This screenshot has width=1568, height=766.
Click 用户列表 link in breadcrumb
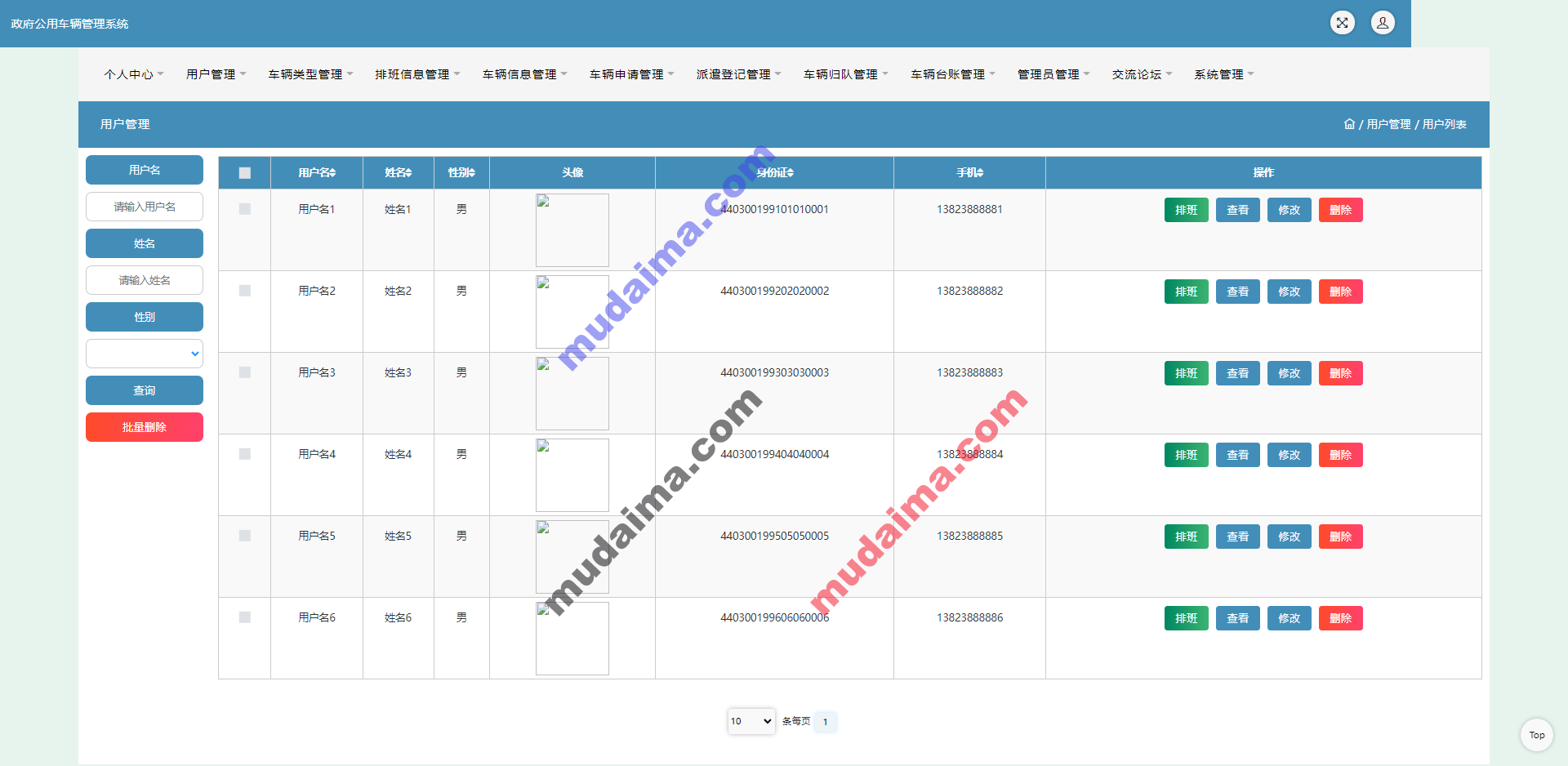(x=1444, y=124)
